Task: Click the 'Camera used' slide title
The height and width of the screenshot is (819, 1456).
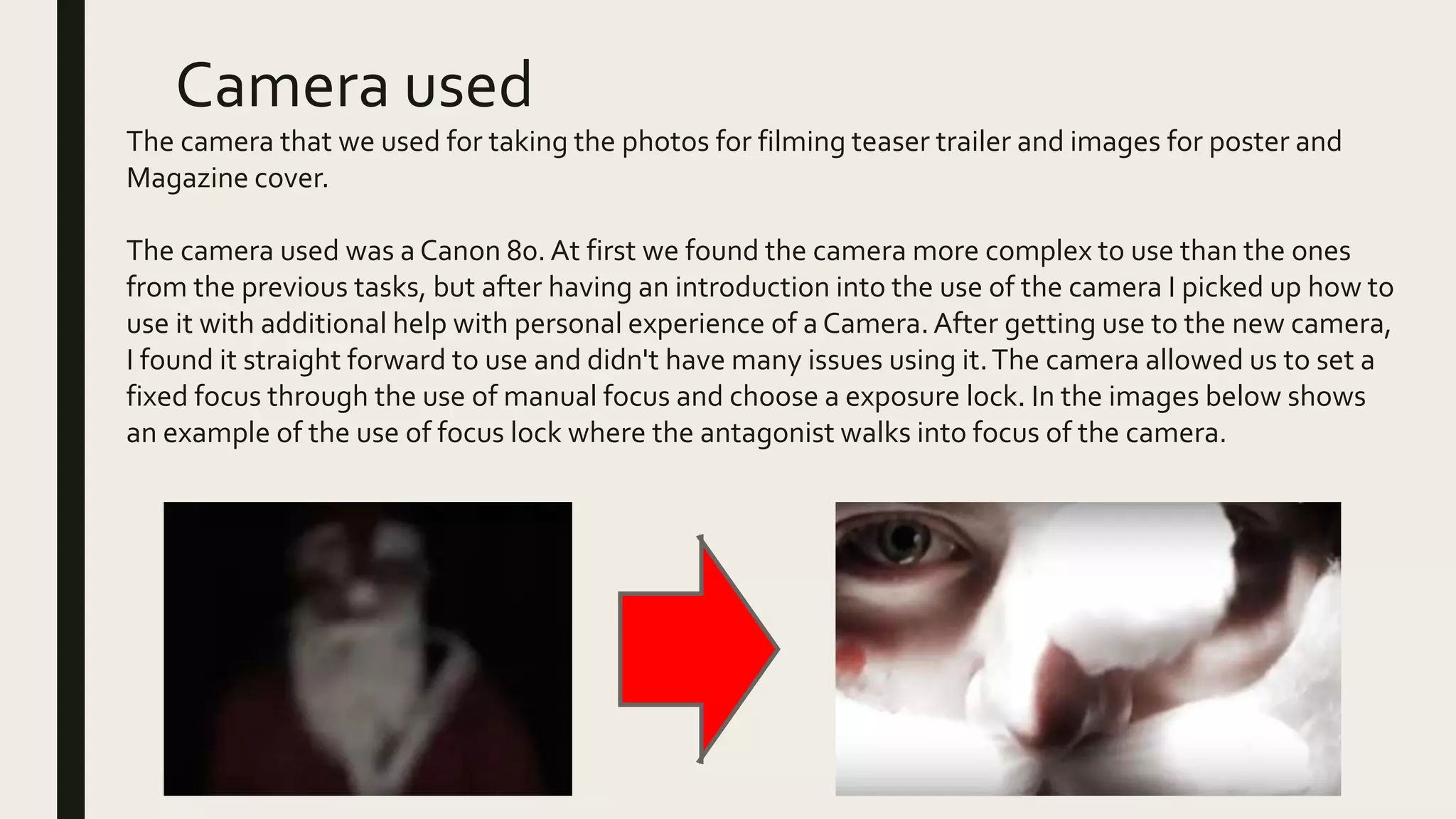Action: 353,85
